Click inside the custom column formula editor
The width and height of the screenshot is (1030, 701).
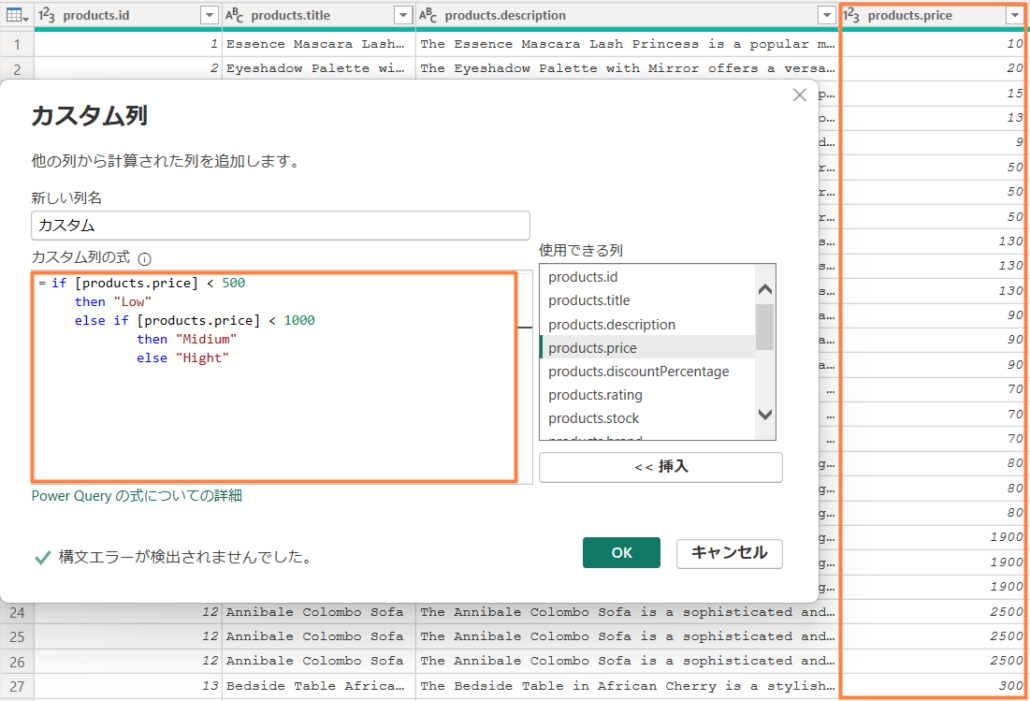click(275, 420)
